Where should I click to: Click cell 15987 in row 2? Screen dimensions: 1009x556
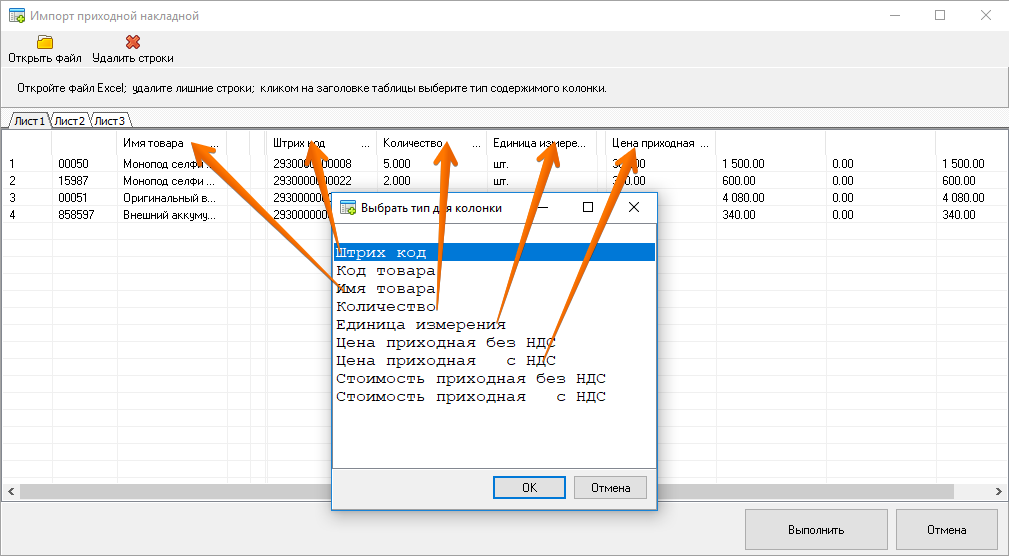click(x=84, y=181)
